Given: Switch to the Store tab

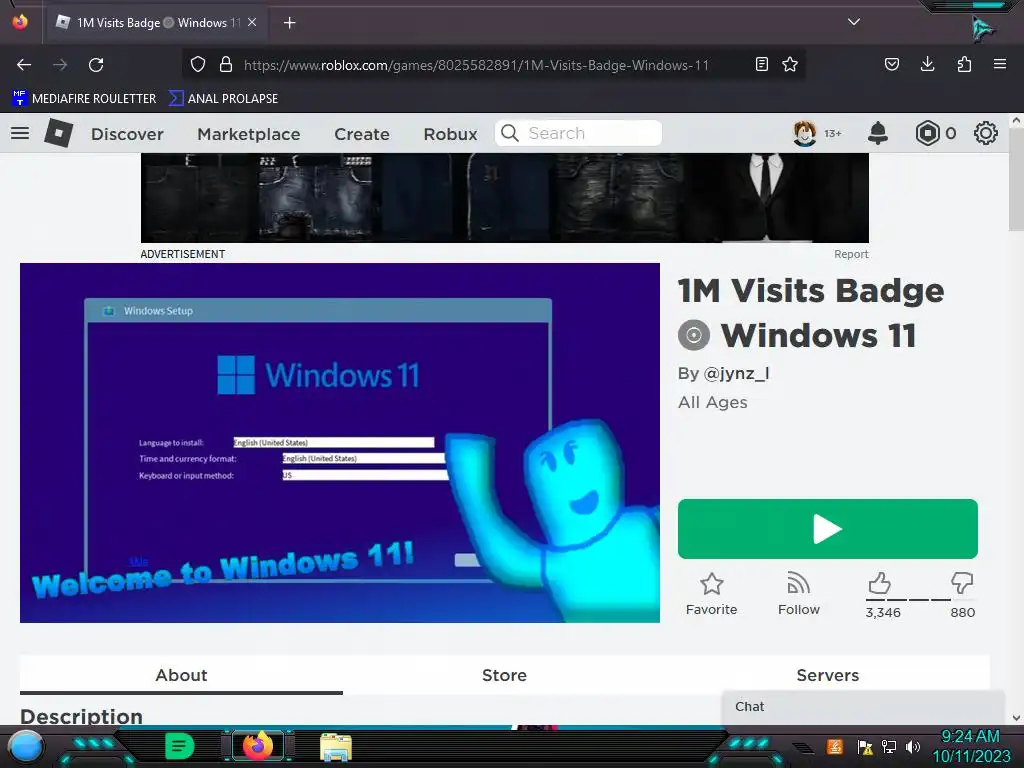Looking at the screenshot, I should (504, 675).
